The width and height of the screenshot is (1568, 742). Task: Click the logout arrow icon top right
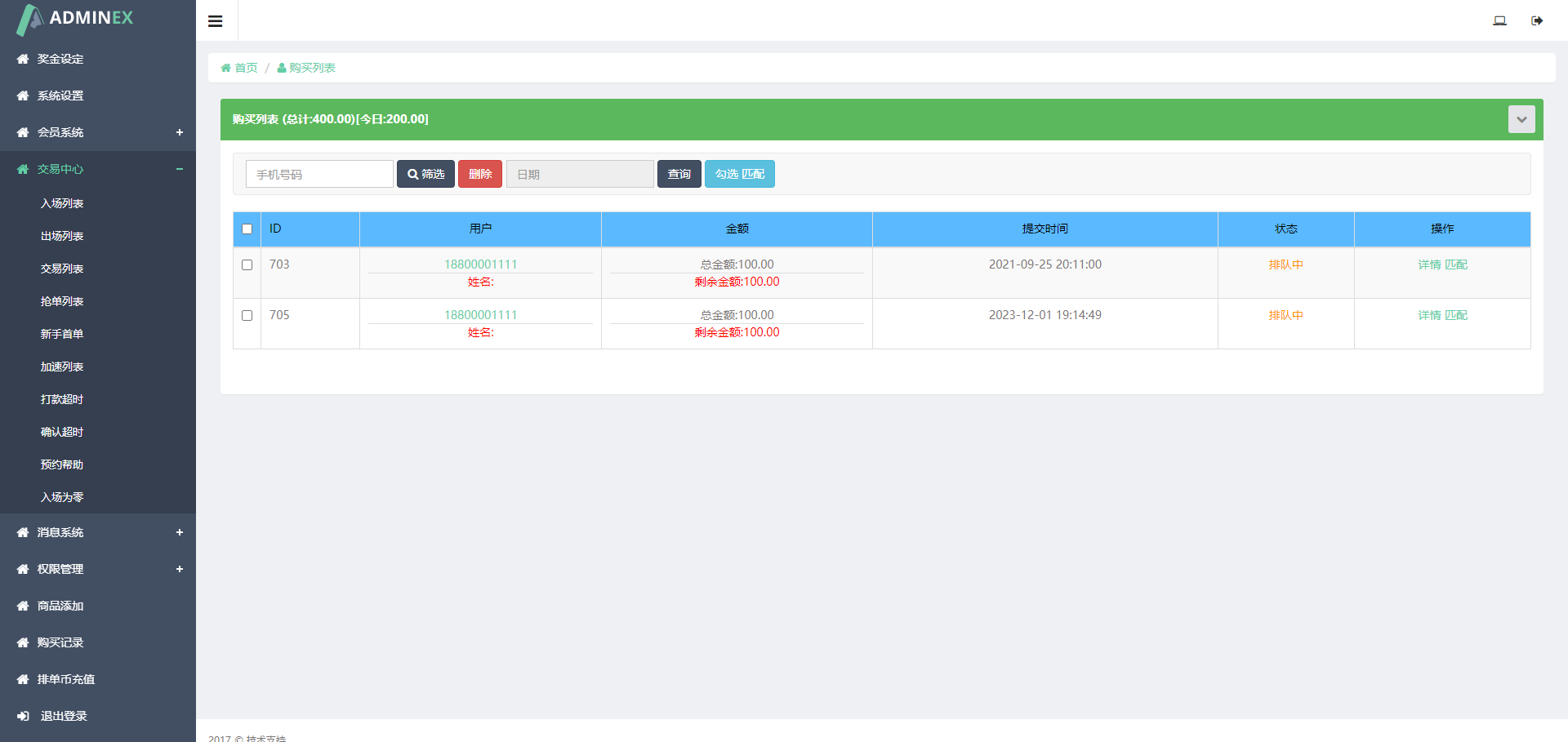click(x=1537, y=21)
